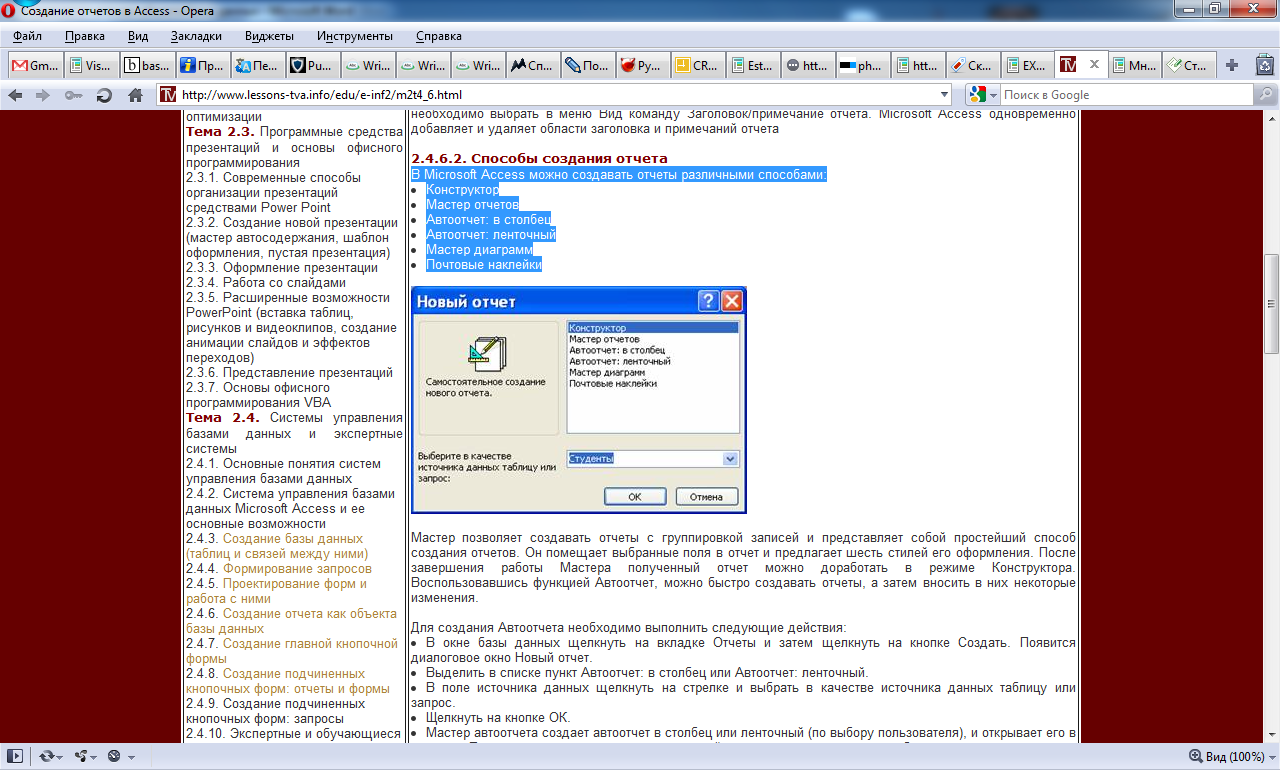
Task: Switch to the "По..." tab
Action: coord(587,66)
